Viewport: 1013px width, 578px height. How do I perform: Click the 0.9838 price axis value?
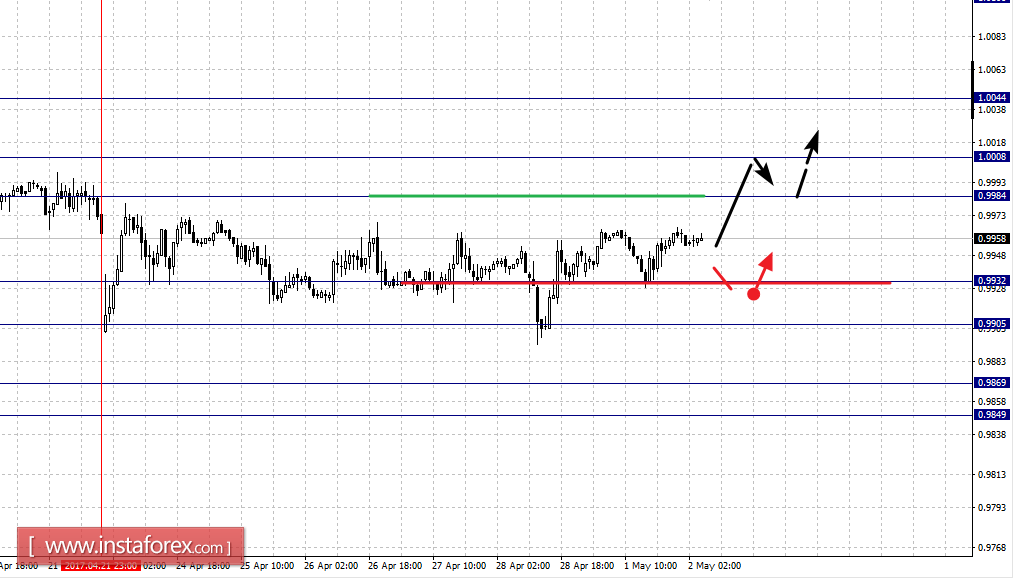coord(992,434)
